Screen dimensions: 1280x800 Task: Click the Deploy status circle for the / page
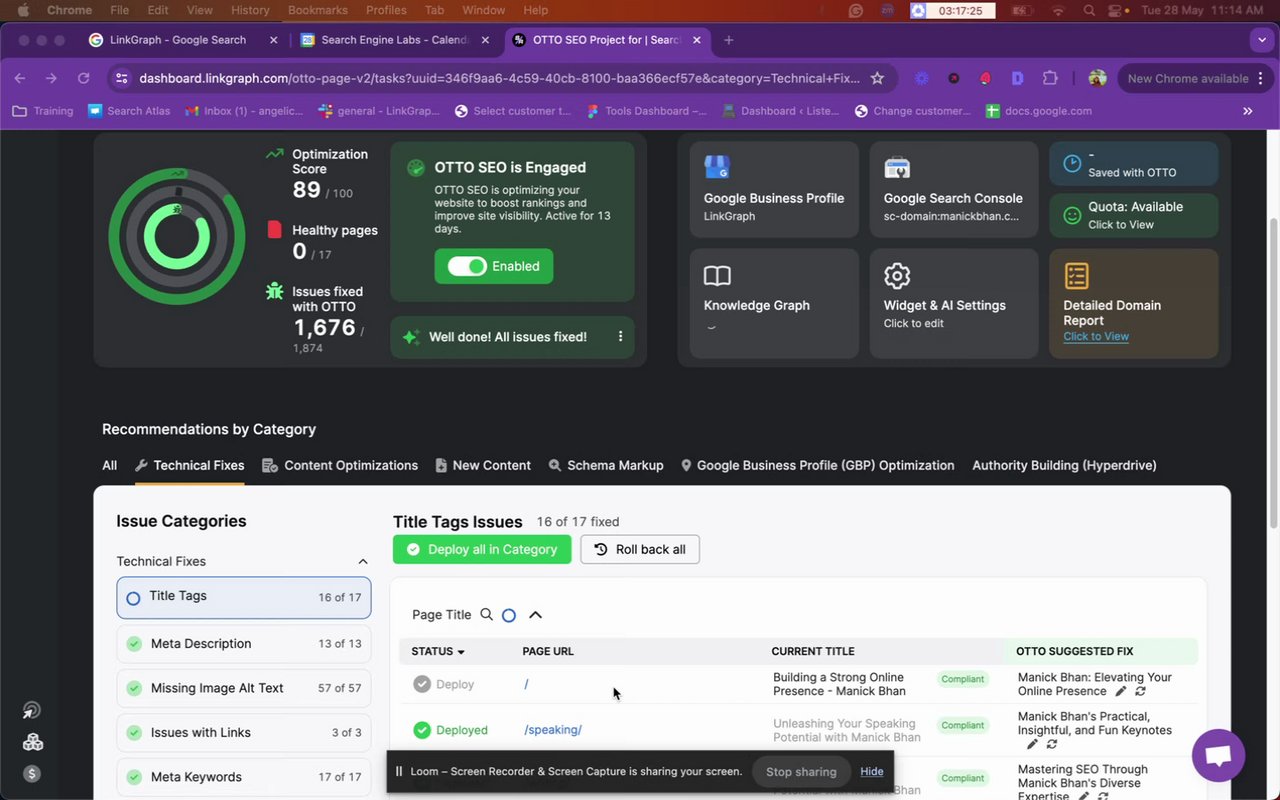tap(422, 684)
